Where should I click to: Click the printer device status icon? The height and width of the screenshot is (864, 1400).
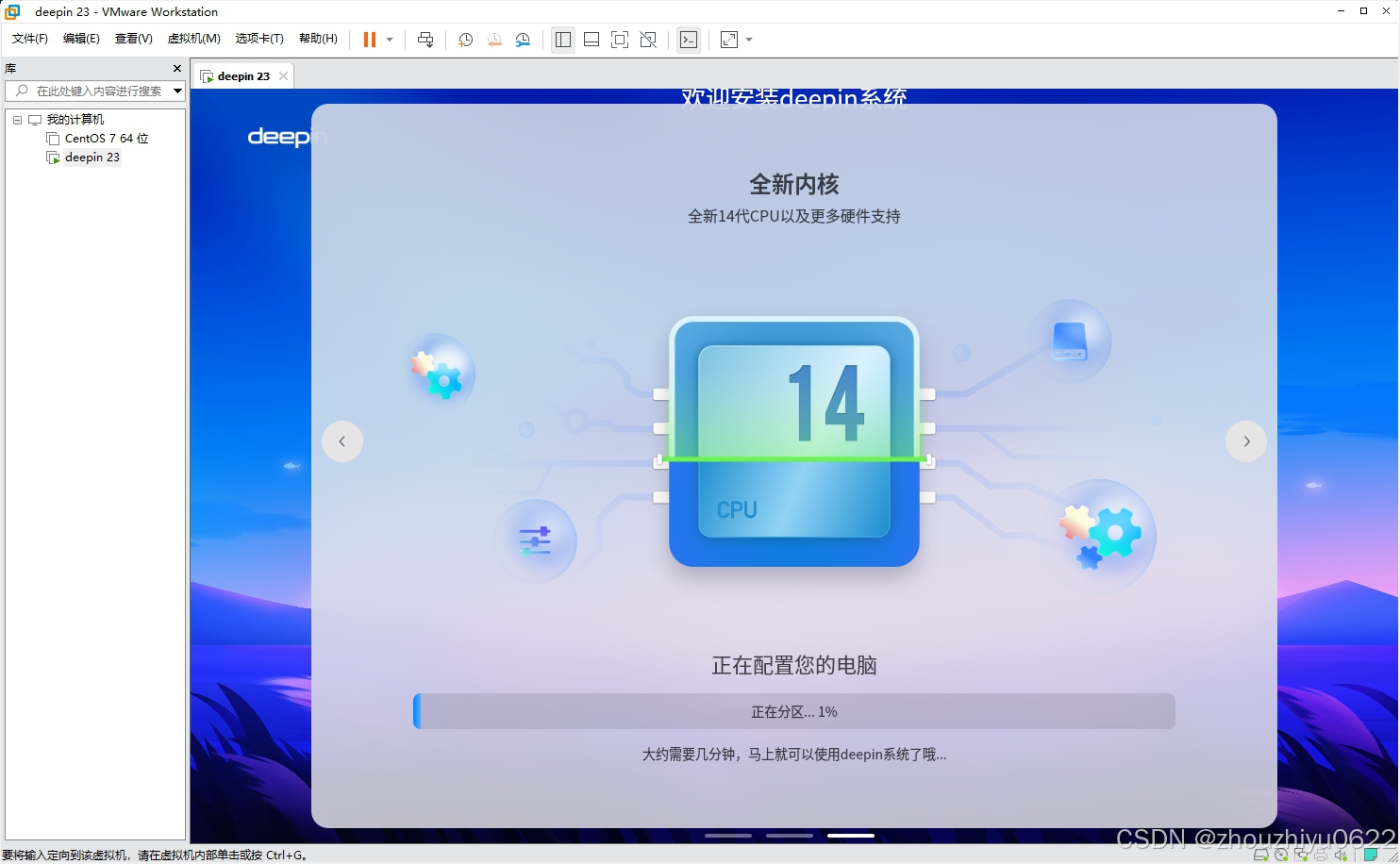(x=1321, y=856)
